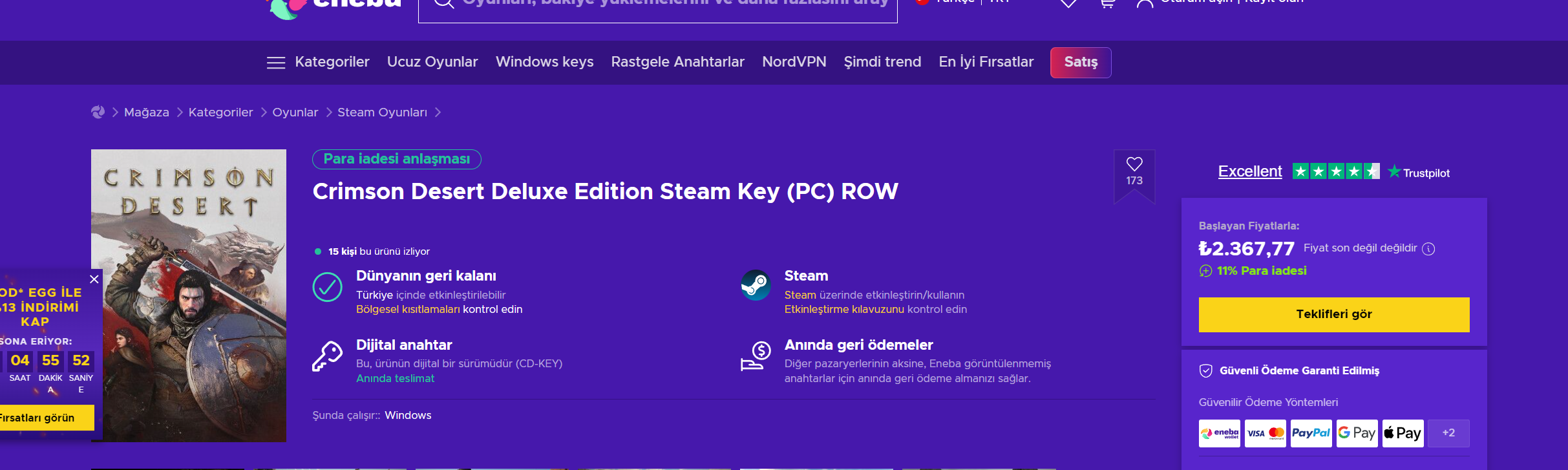Screen dimensions: 1568x470
Task: Focus the search input field
Action: [658, 6]
